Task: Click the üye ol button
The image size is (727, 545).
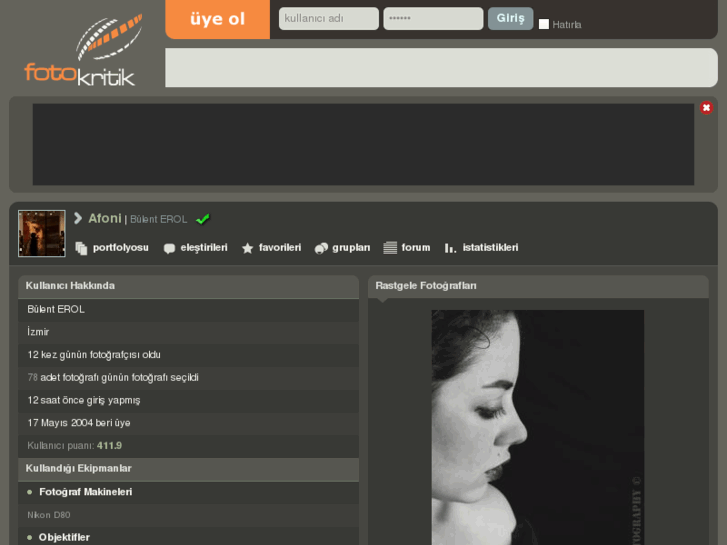Action: pos(217,19)
